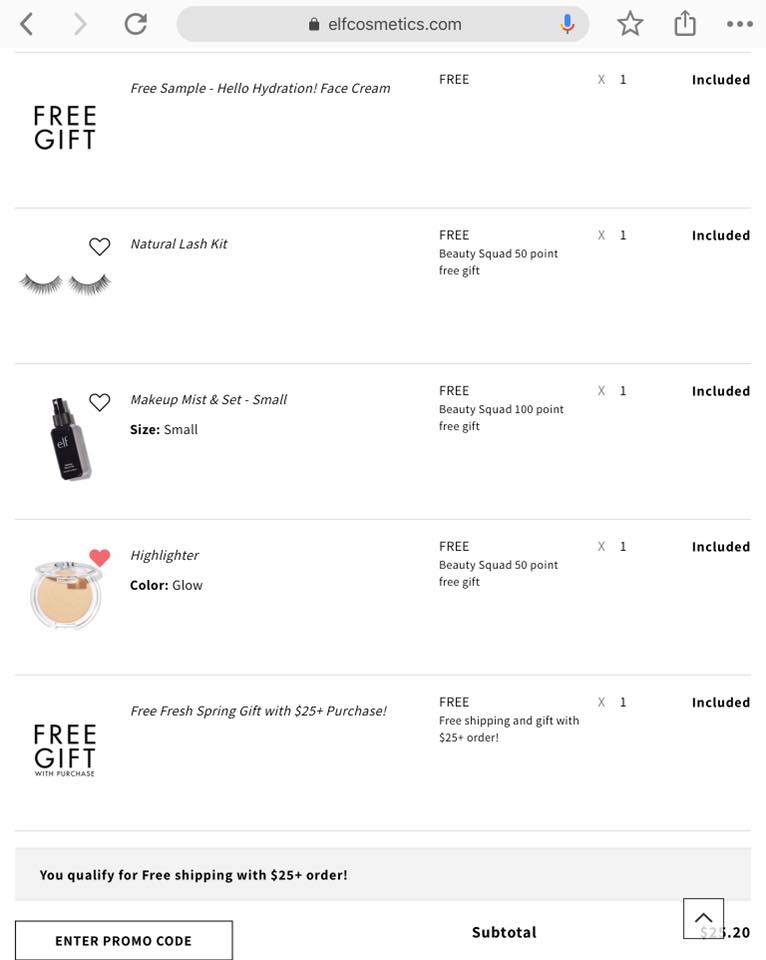Click the Makeup Mist bottle thumbnail

click(70, 439)
